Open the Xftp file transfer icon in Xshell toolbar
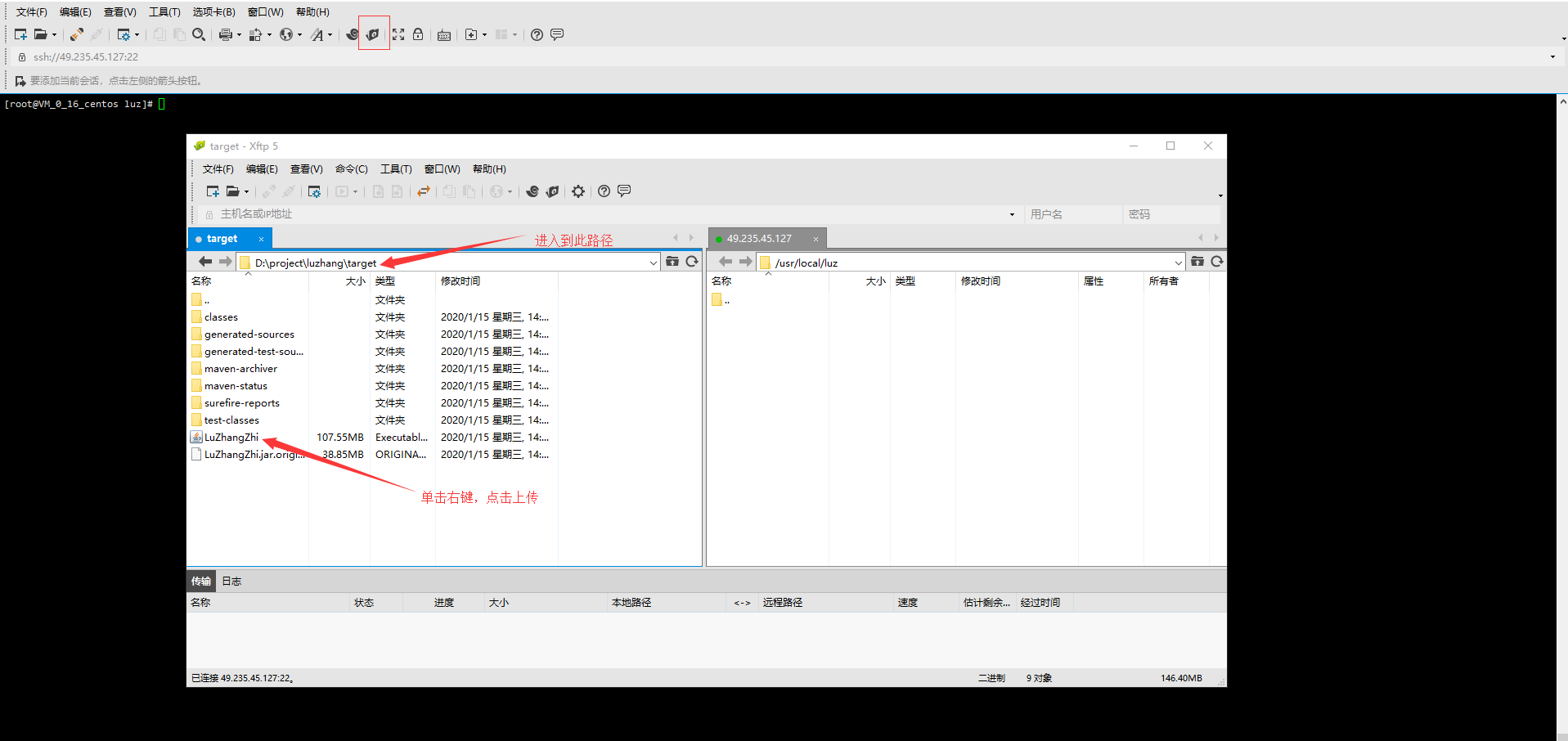The height and width of the screenshot is (741, 1568). click(373, 34)
